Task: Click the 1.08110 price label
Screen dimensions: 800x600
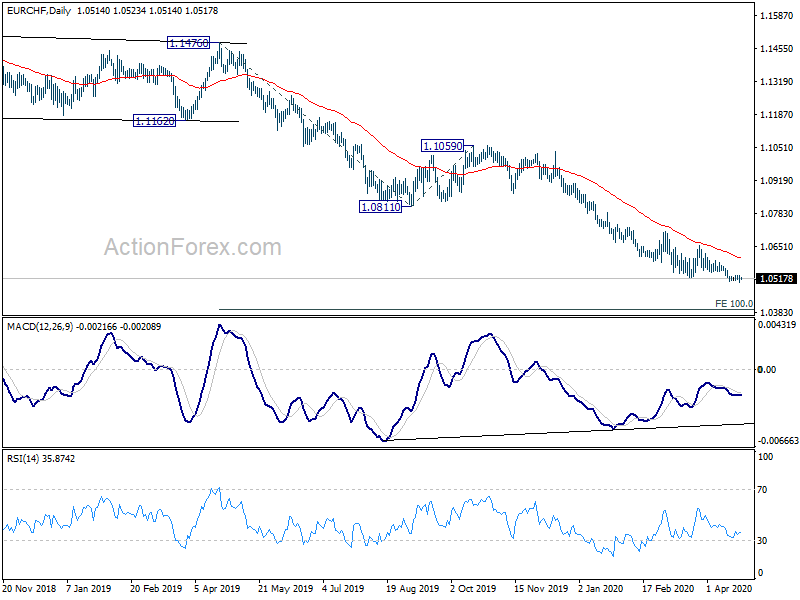Action: pos(380,207)
